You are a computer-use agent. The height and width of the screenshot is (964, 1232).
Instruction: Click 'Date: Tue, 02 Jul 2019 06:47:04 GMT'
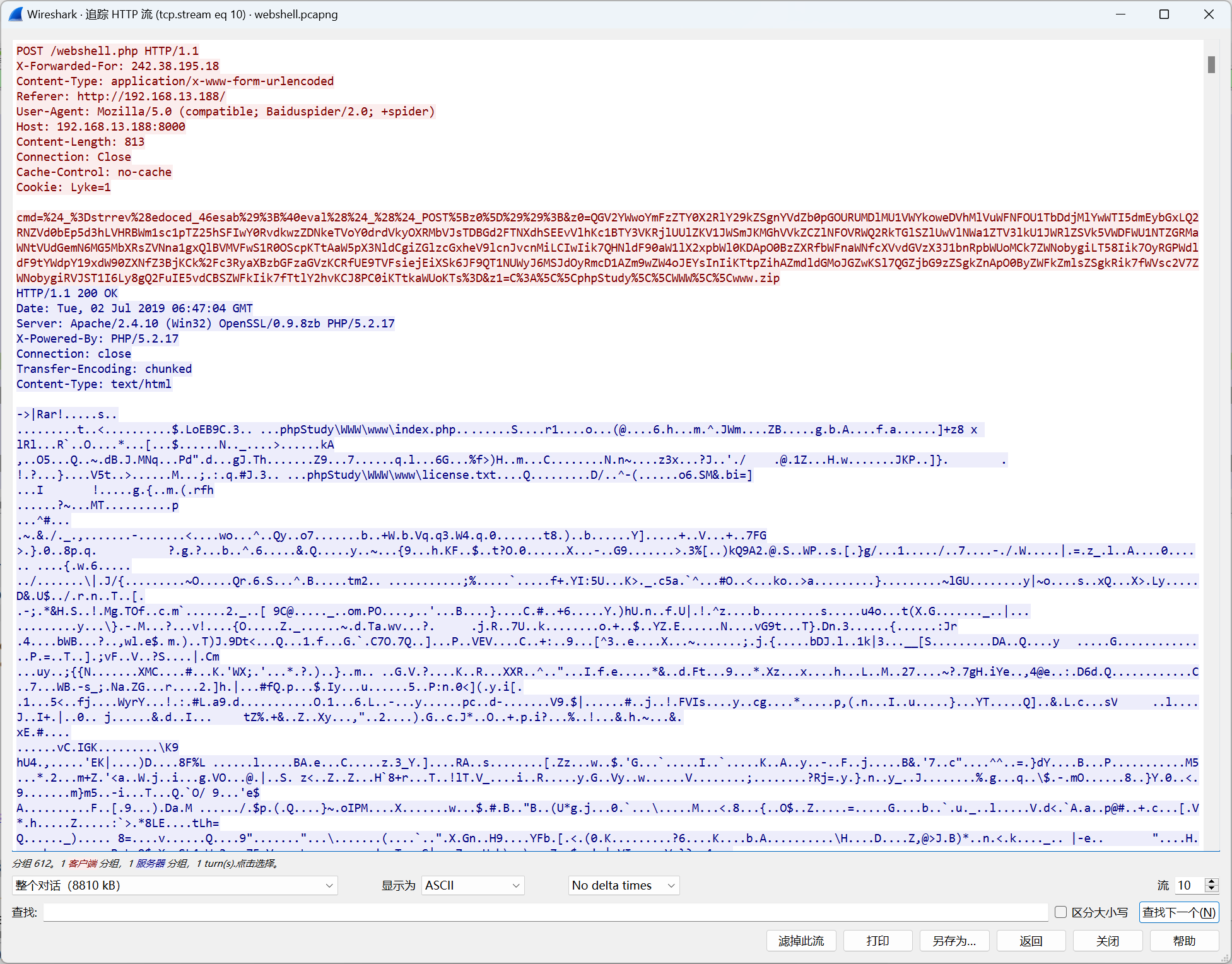tap(134, 309)
